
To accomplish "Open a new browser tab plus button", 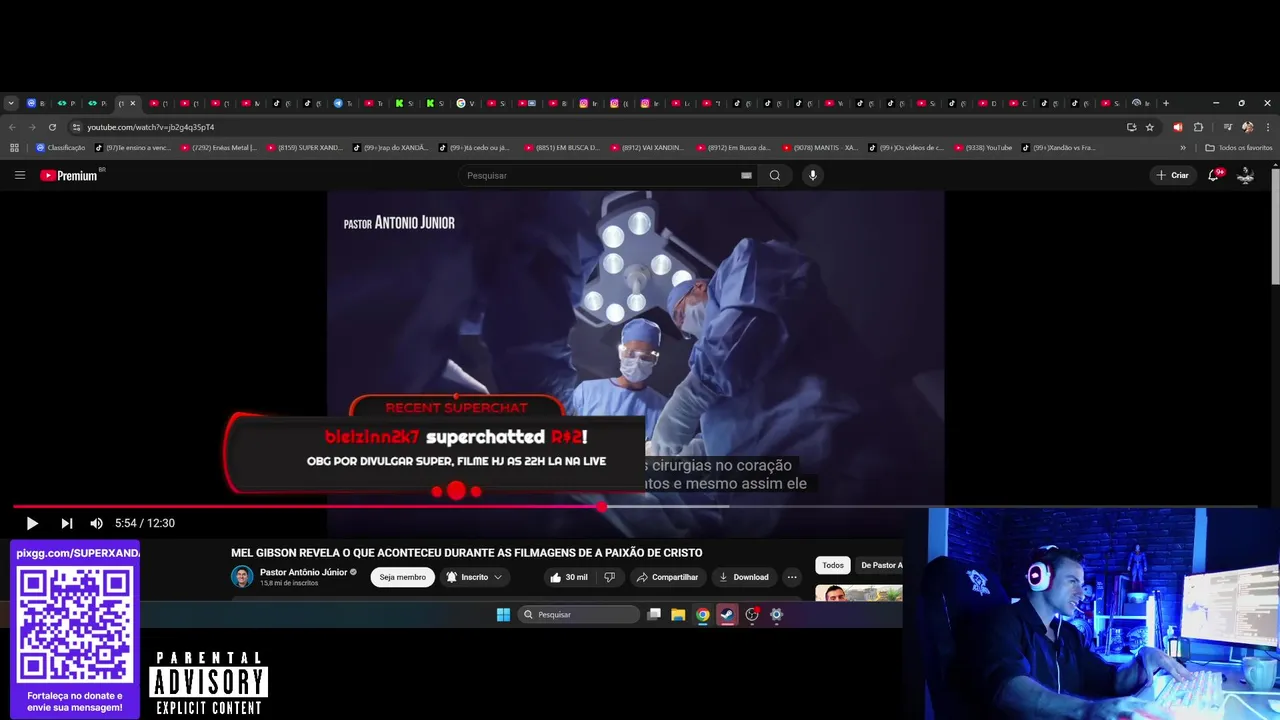I will point(1165,103).
